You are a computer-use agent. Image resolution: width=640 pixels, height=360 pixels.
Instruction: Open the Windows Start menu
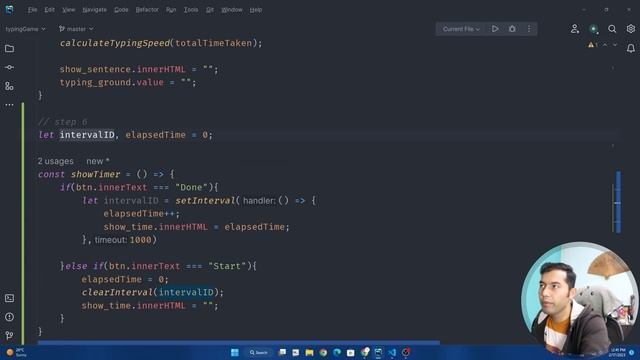235,352
